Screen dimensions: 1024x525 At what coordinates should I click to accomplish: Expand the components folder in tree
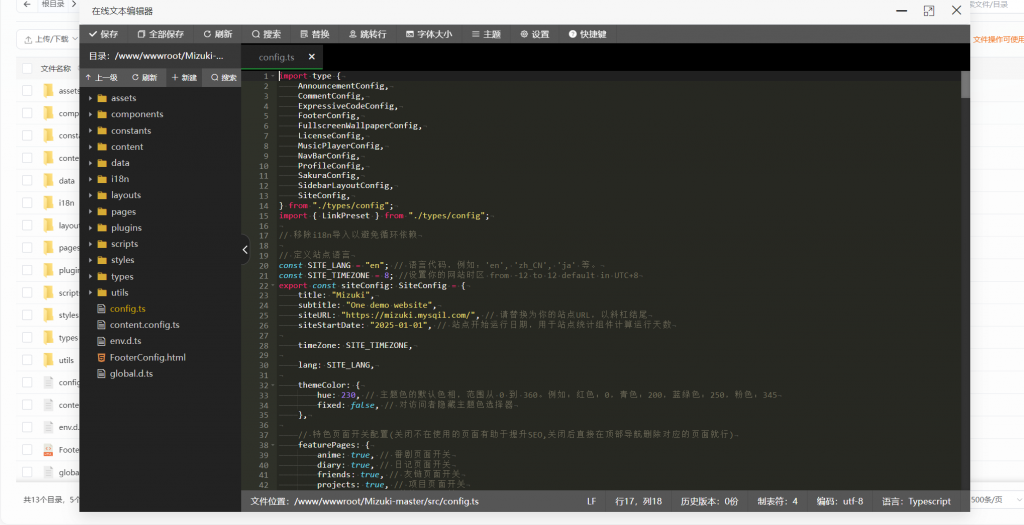(90, 115)
